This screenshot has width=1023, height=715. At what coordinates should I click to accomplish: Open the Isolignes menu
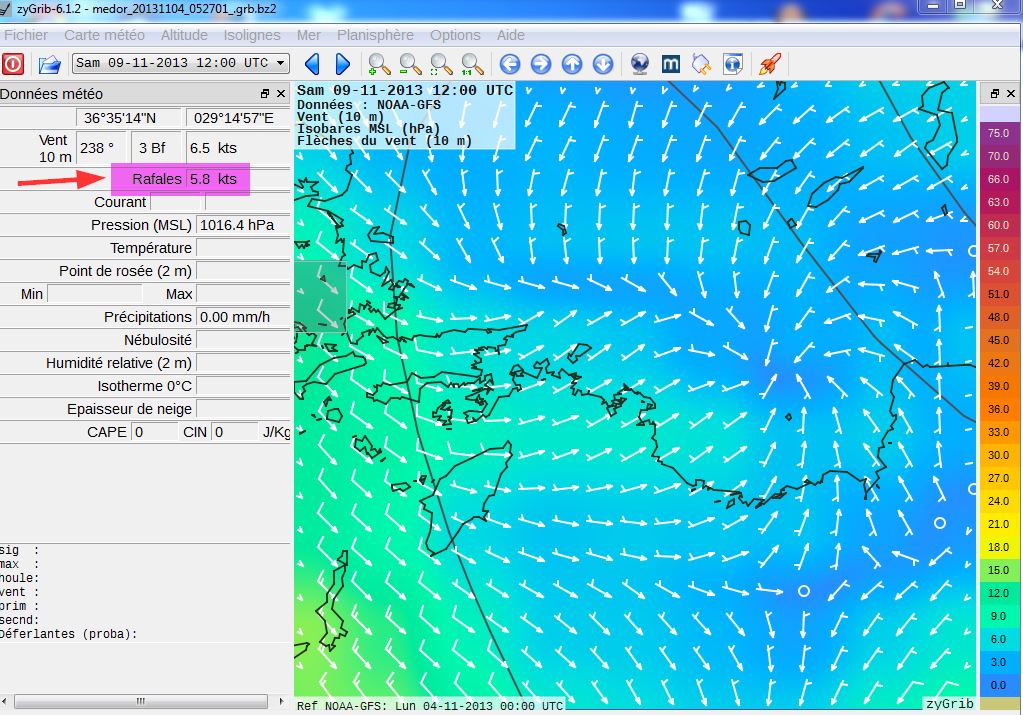[252, 35]
